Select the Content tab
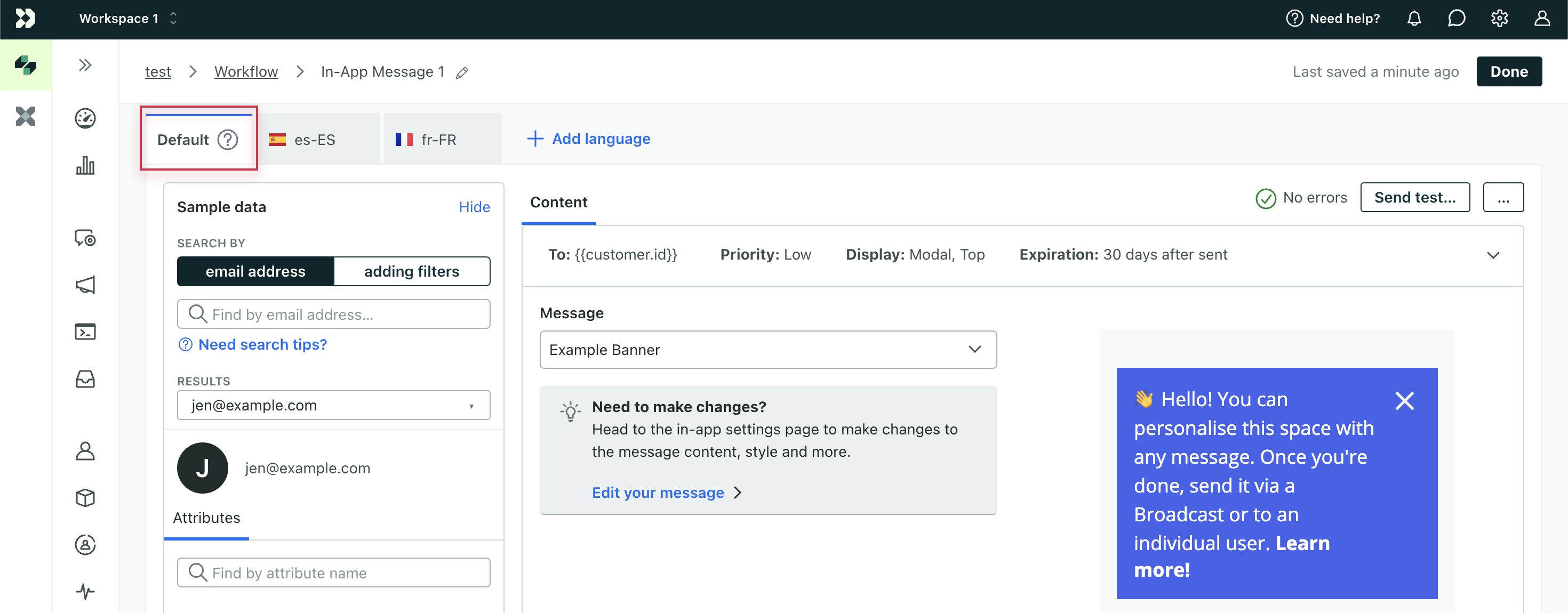Image resolution: width=1568 pixels, height=613 pixels. pyautogui.click(x=559, y=202)
